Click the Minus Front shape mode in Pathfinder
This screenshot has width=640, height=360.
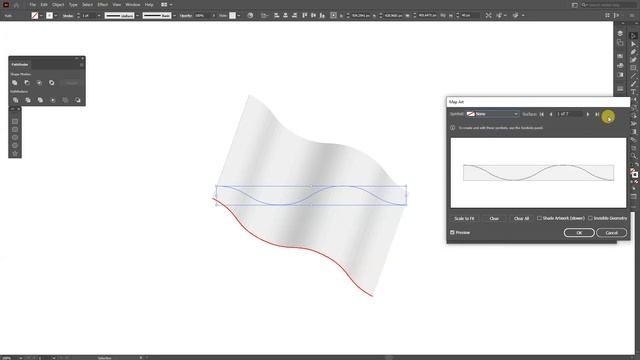coord(27,83)
